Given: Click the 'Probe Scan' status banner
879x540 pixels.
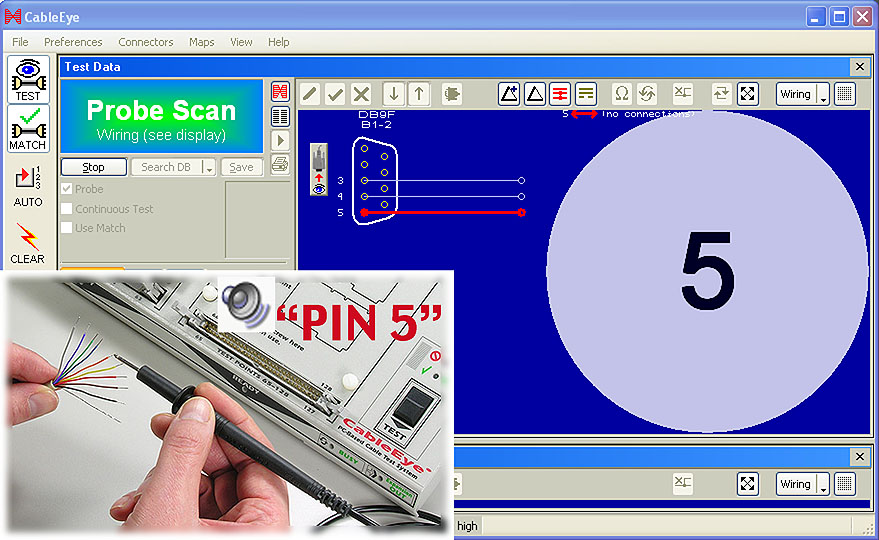Looking at the screenshot, I should 161,116.
